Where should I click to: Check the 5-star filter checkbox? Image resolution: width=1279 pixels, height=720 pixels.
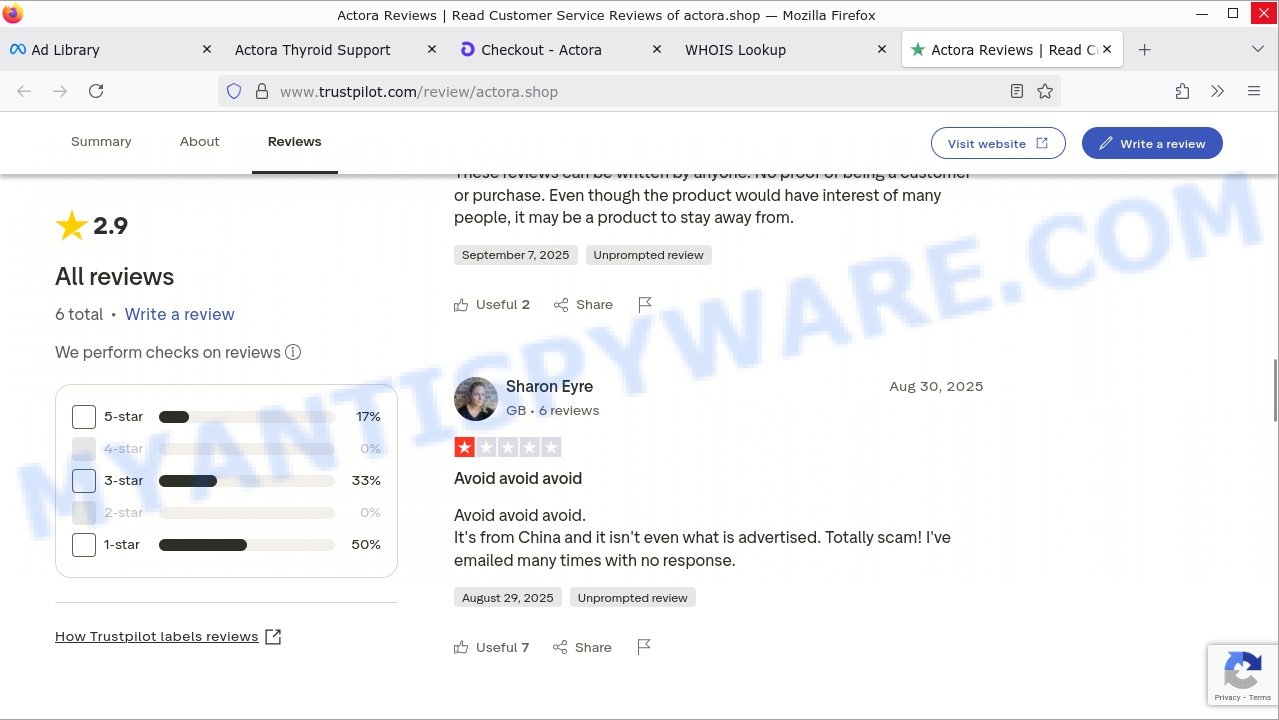tap(84, 417)
